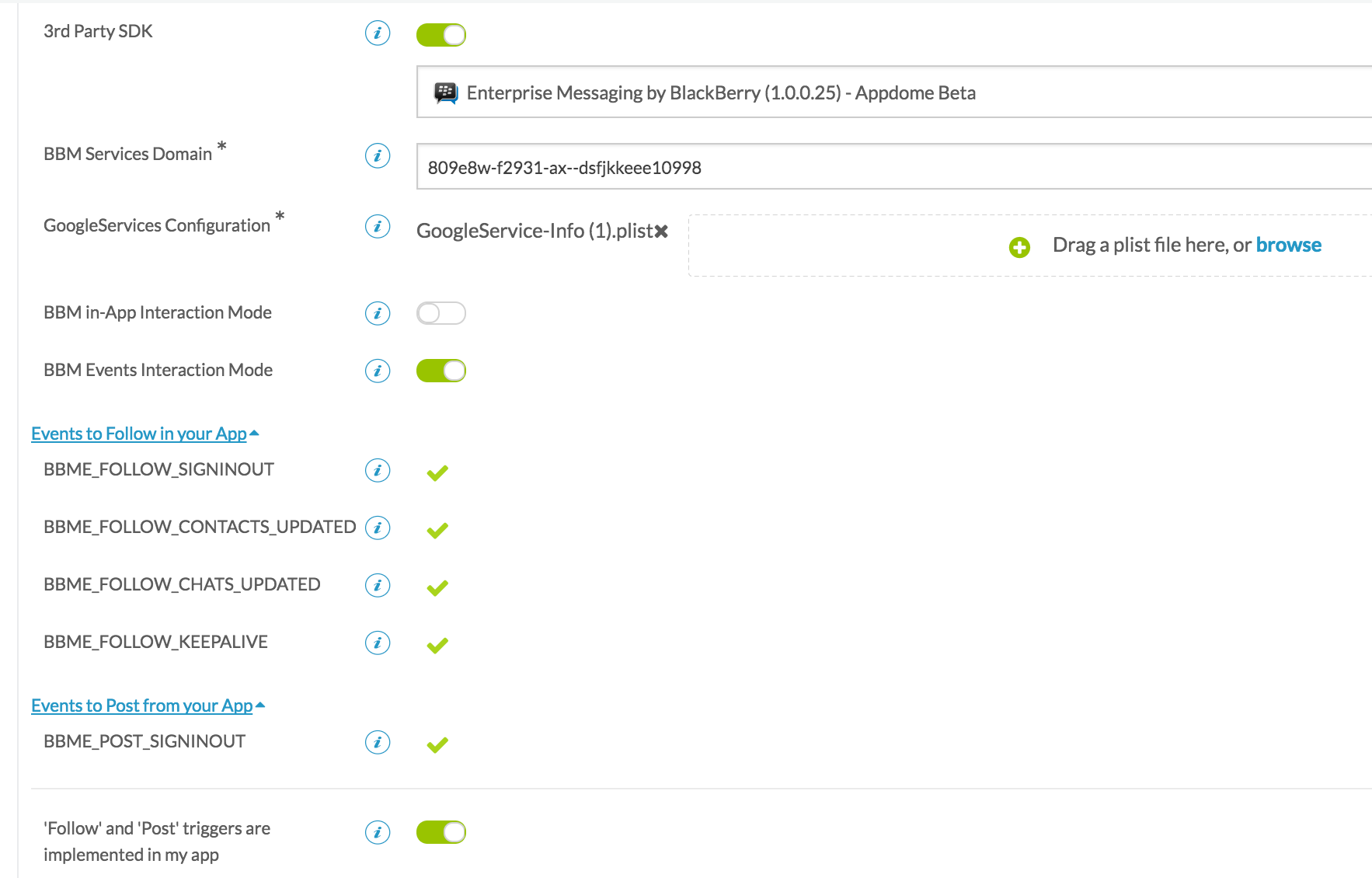1372x878 pixels.
Task: Click the browse link for plist file
Action: (1289, 245)
